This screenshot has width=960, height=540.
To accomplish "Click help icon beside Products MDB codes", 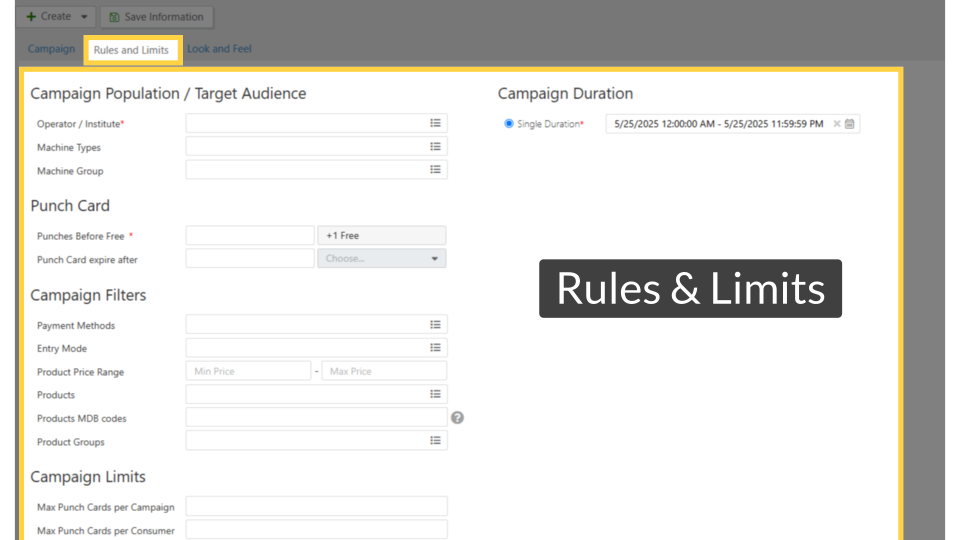I will coord(457,418).
